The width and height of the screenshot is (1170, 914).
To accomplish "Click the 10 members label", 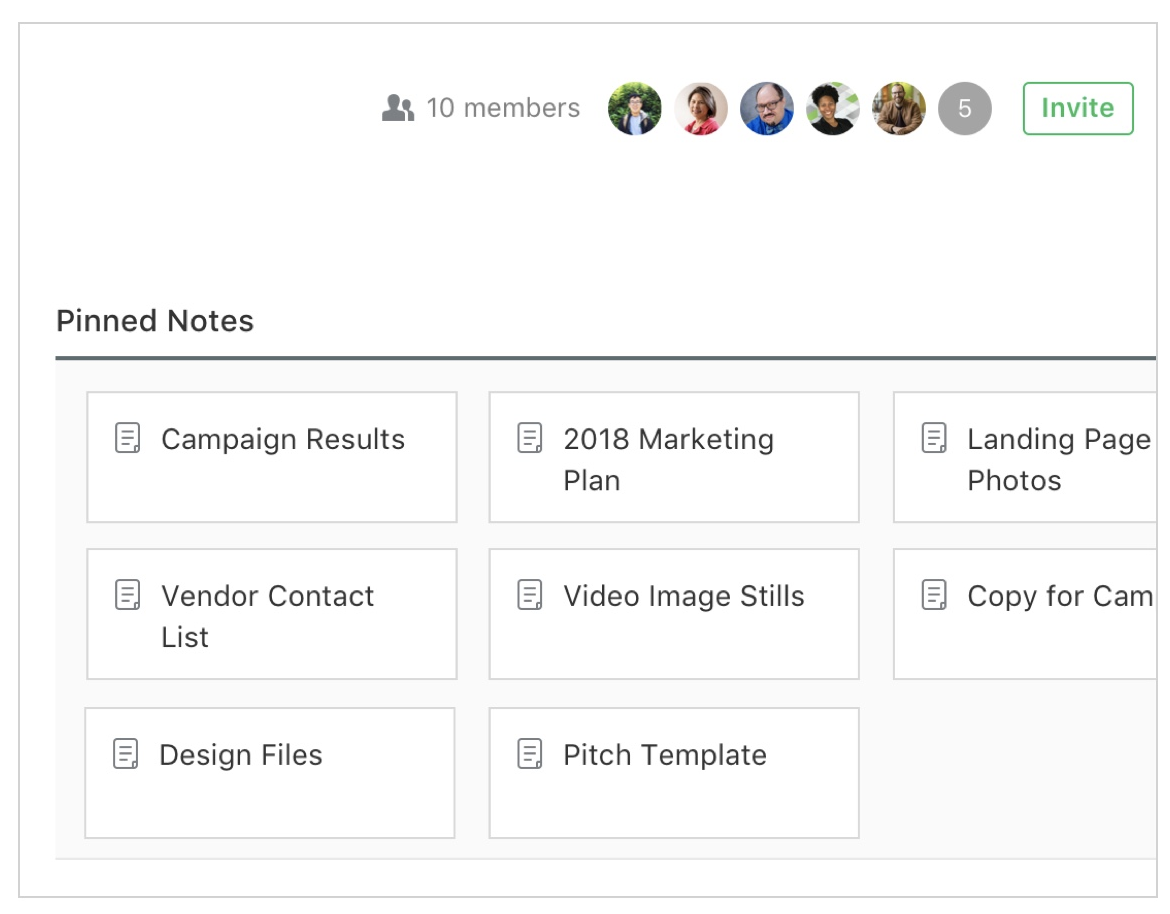I will [502, 108].
